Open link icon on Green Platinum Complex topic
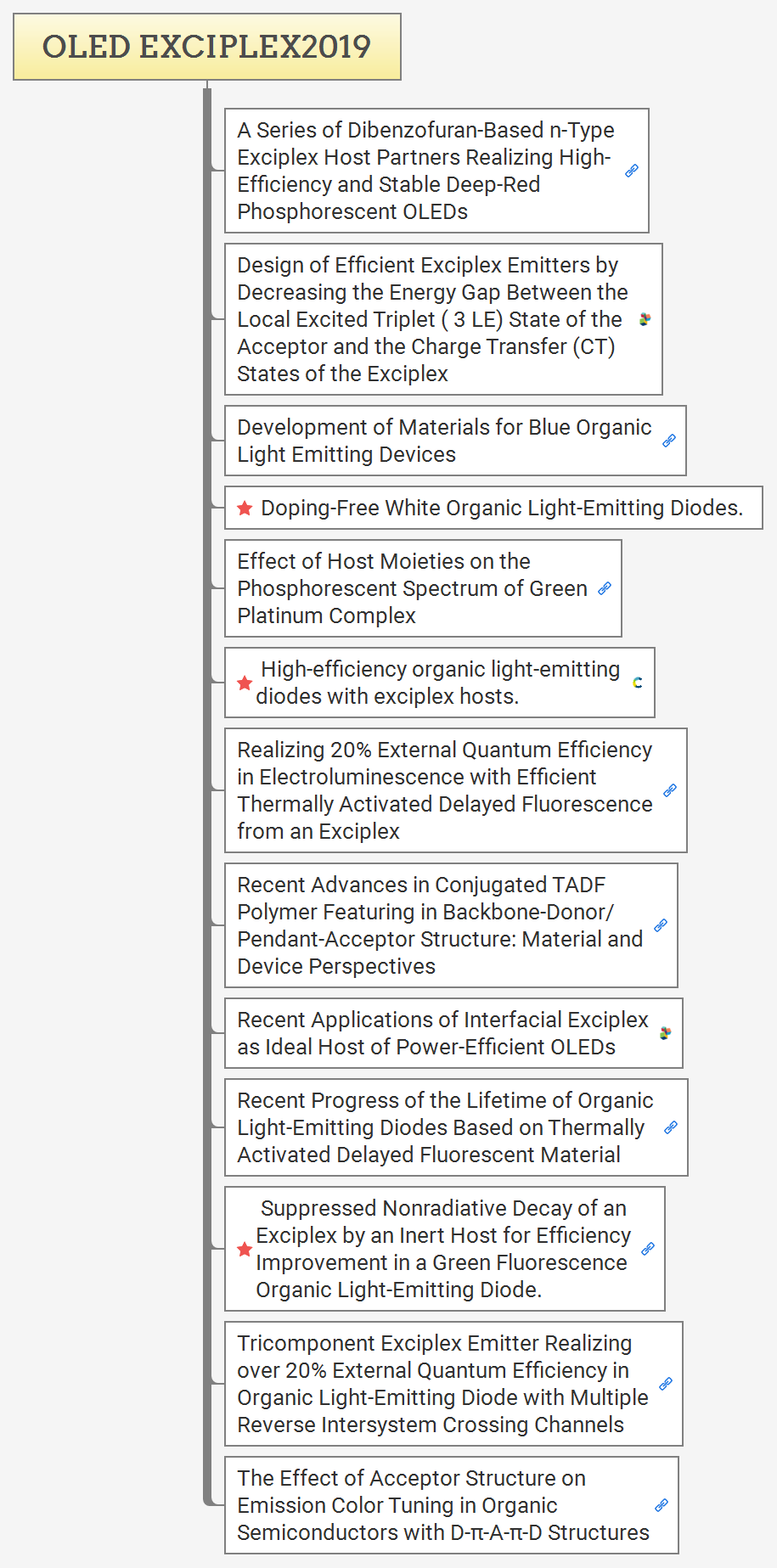The width and height of the screenshot is (777, 1568). coord(605,588)
